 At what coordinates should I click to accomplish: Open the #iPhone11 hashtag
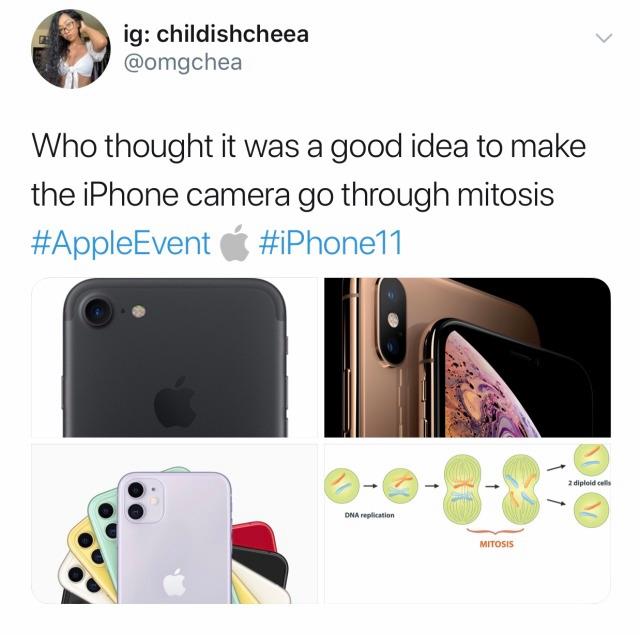pyautogui.click(x=331, y=242)
